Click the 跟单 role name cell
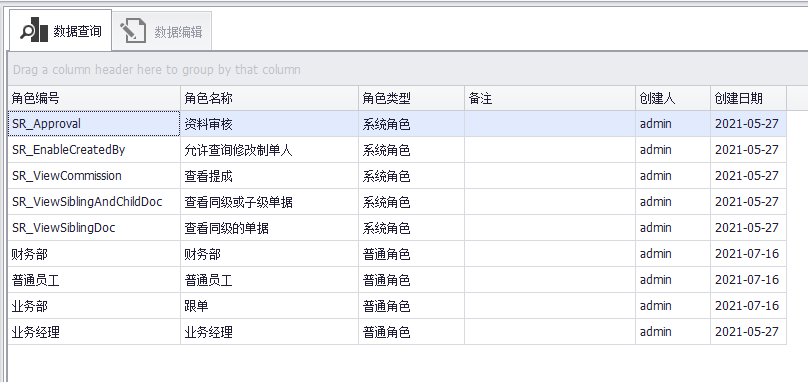The width and height of the screenshot is (808, 382). [270, 306]
